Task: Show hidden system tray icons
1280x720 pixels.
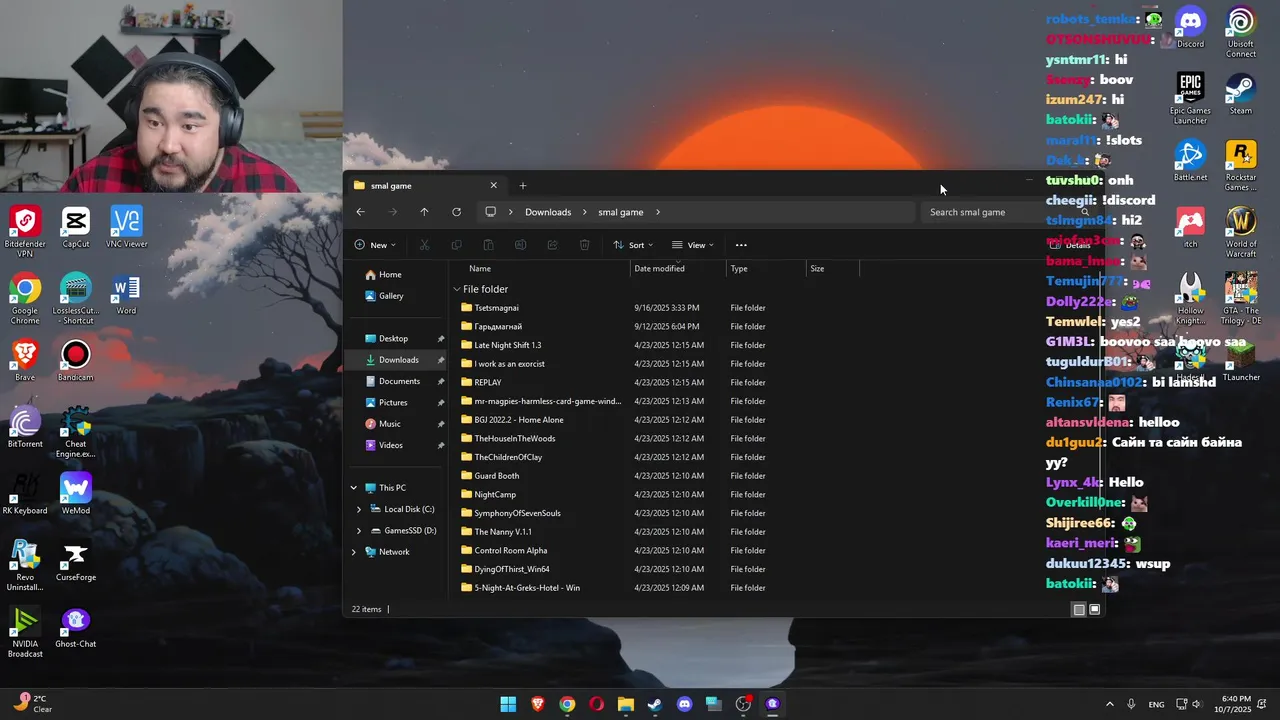Action: pyautogui.click(x=1109, y=704)
